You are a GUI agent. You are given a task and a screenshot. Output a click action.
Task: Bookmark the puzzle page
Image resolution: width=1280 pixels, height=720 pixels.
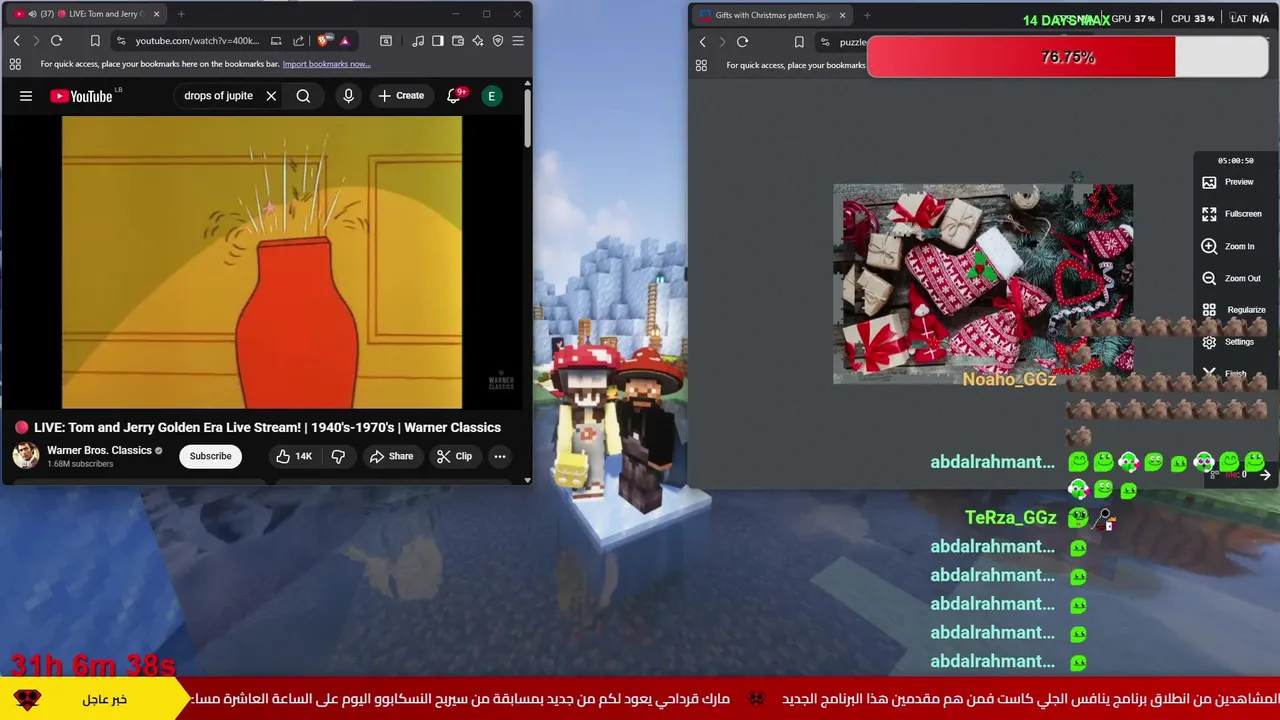799,42
